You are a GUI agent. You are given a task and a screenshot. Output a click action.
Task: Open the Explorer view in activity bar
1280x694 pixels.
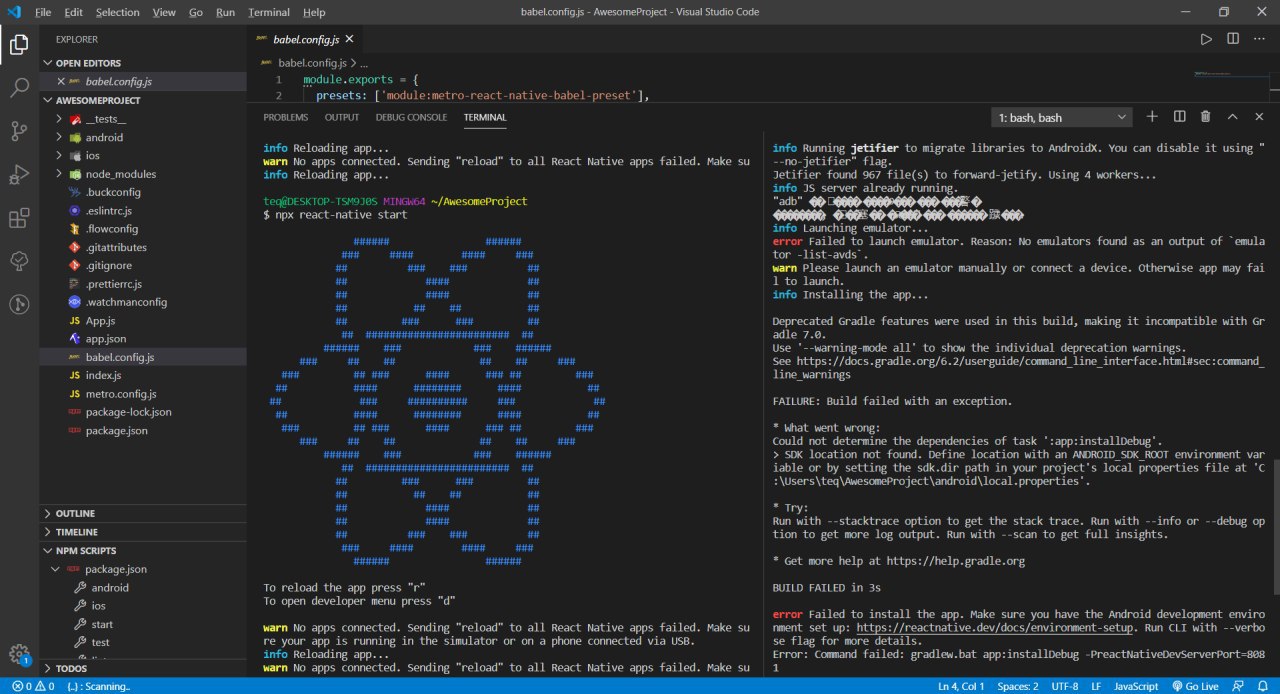tap(19, 44)
